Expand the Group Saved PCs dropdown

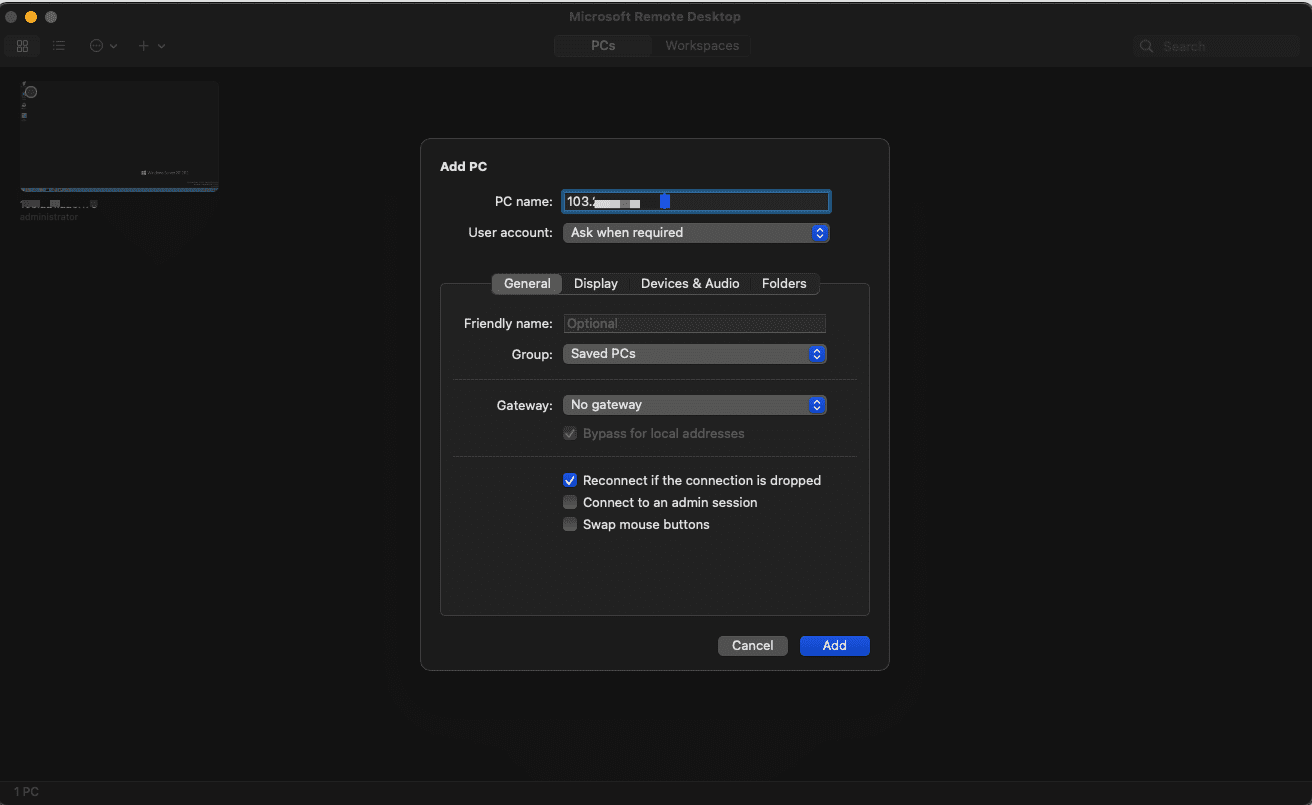[x=694, y=354]
